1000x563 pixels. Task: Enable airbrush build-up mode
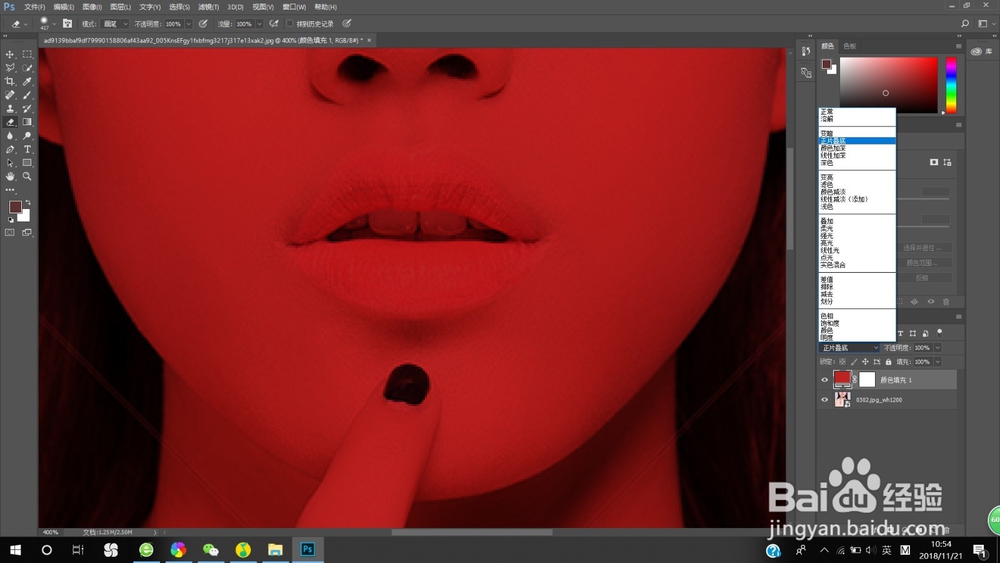click(274, 24)
